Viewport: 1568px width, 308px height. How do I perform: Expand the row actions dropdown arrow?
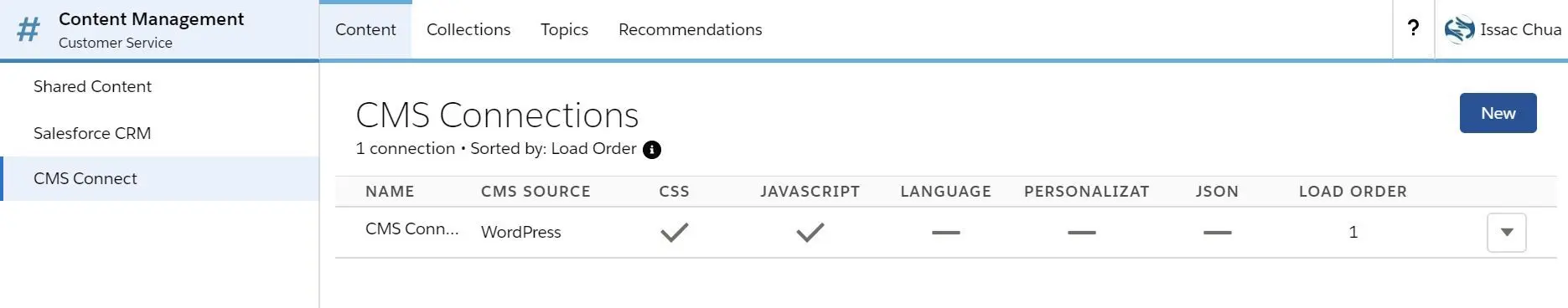coord(1506,233)
